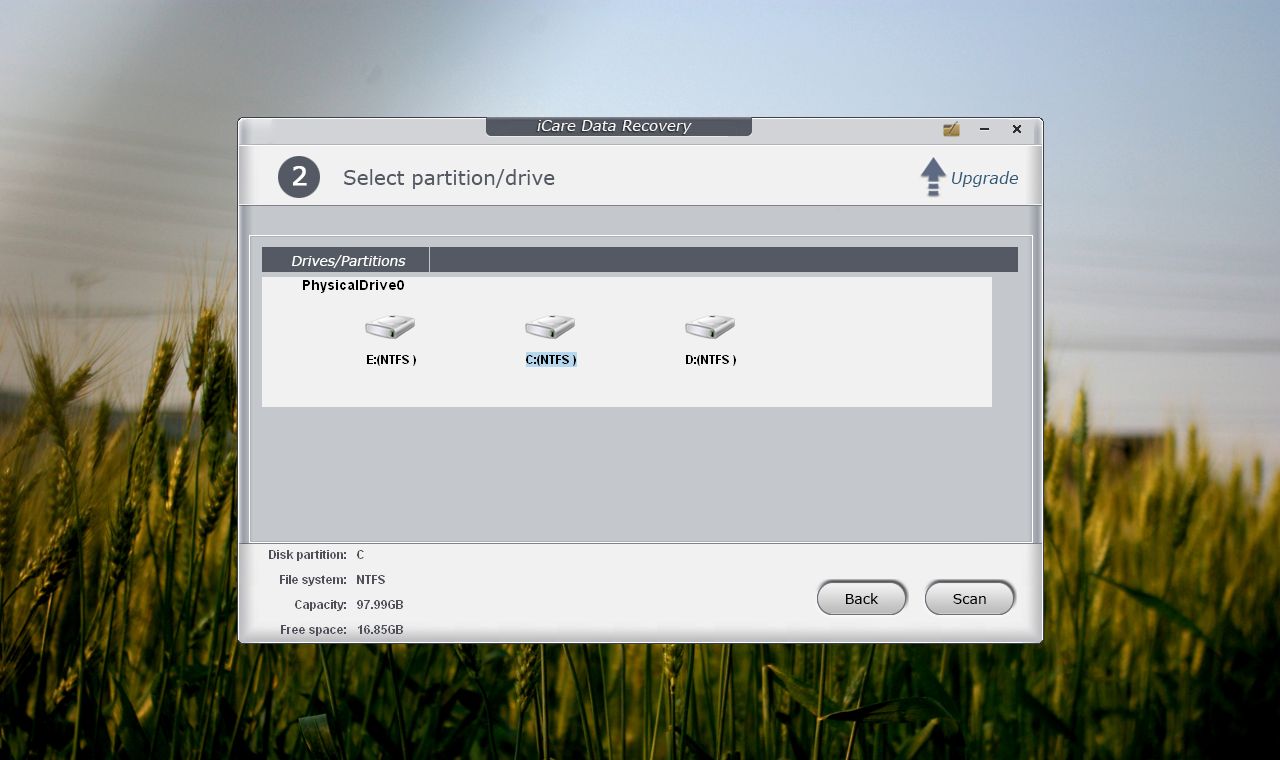This screenshot has width=1280, height=760.
Task: Click the iCare Data Recovery title bar
Action: coord(618,126)
